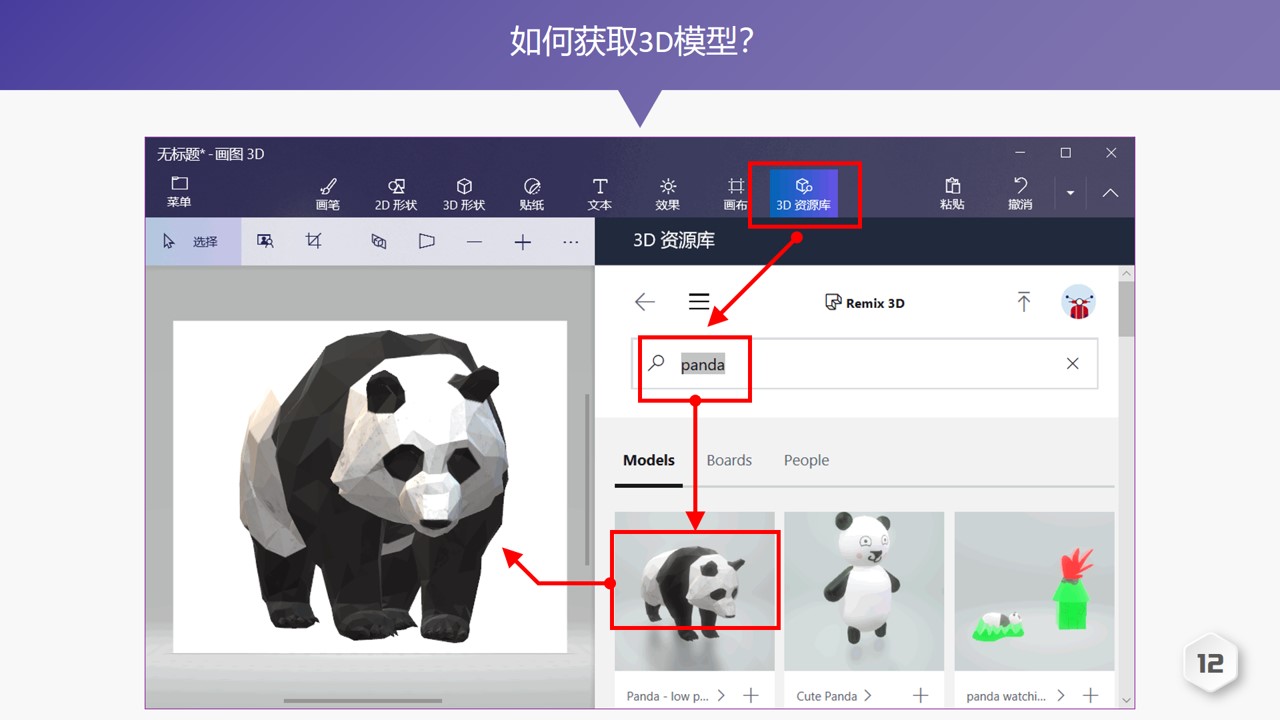
Task: Switch to the Boards tab
Action: tap(729, 460)
